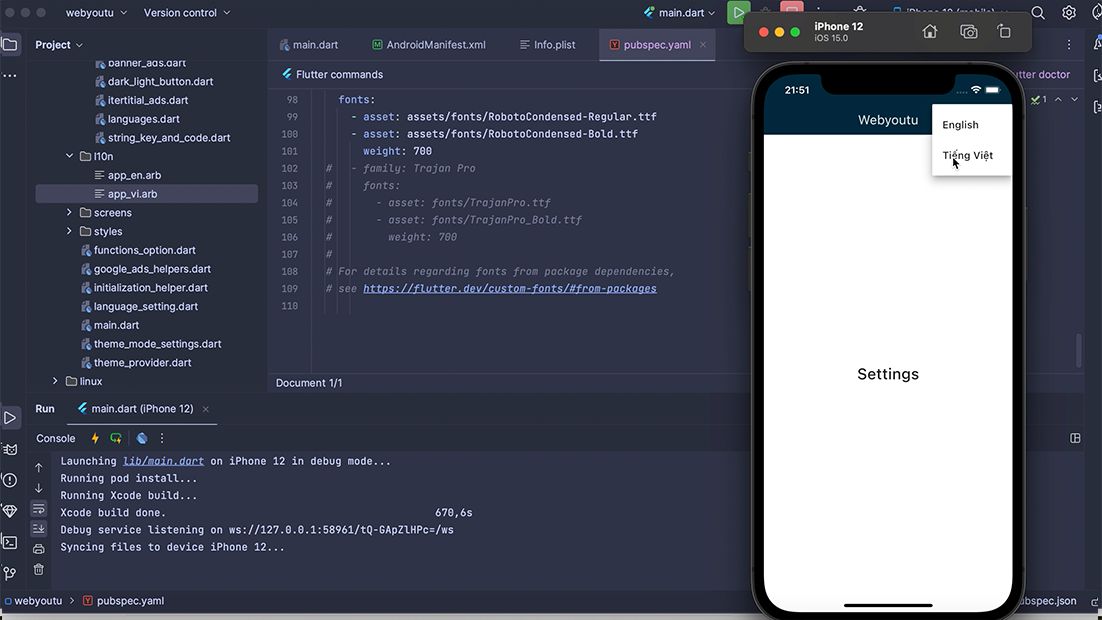Toggle soft-wrap in console
1102x620 pixels.
39,508
